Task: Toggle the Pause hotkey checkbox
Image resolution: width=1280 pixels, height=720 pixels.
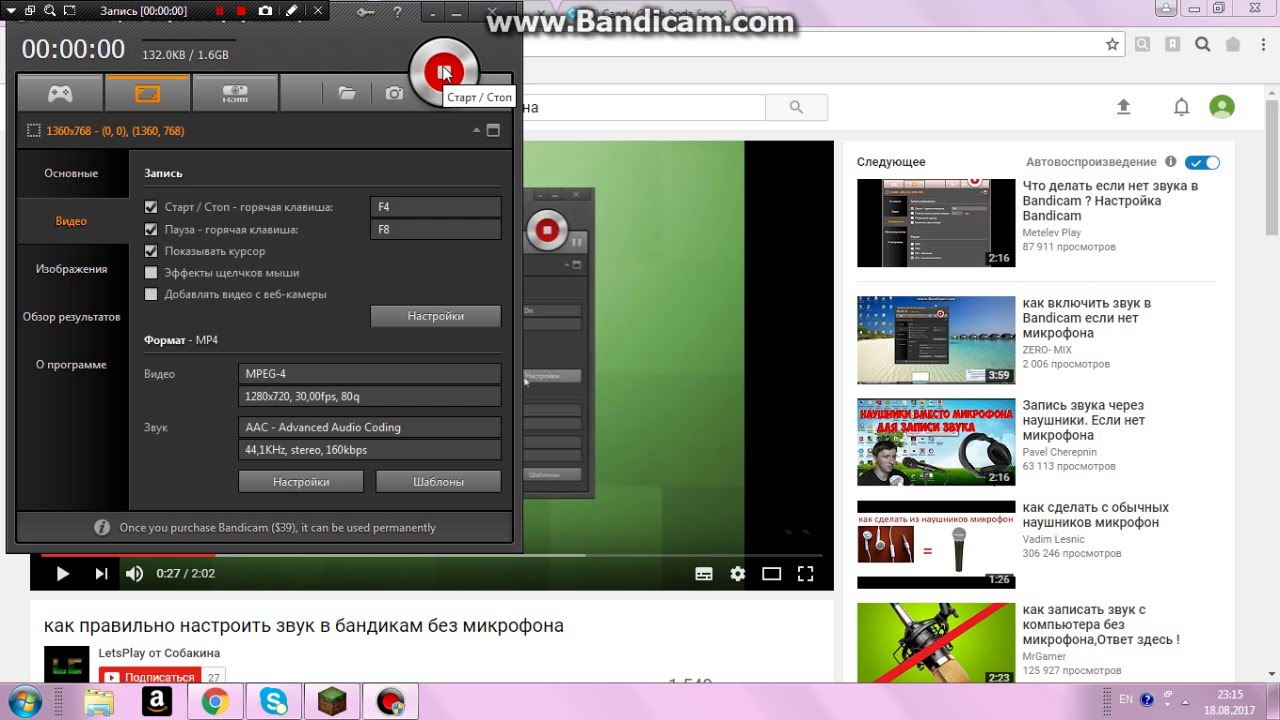Action: (151, 229)
